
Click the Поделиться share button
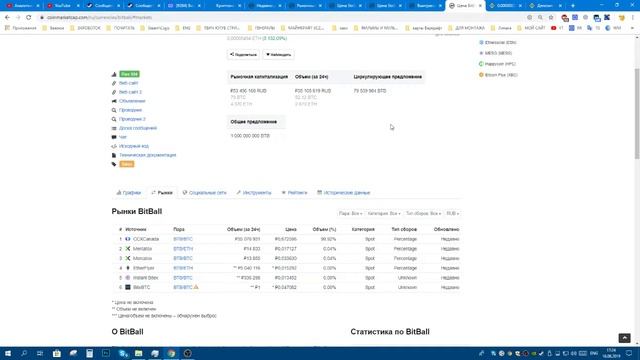pos(243,54)
